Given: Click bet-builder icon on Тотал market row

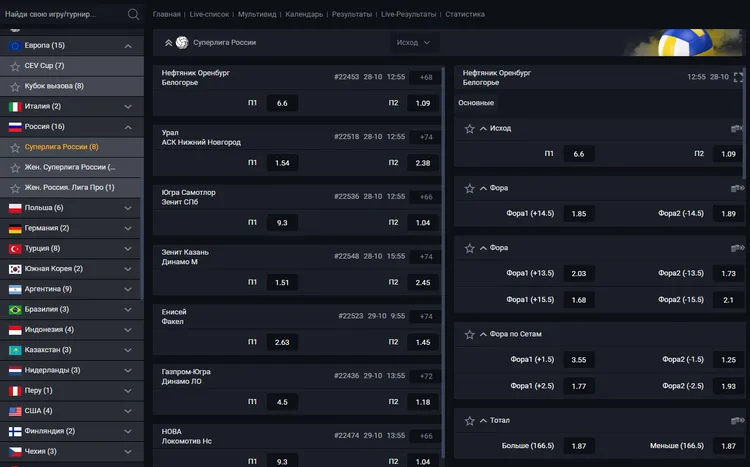Looking at the screenshot, I should 738,421.
